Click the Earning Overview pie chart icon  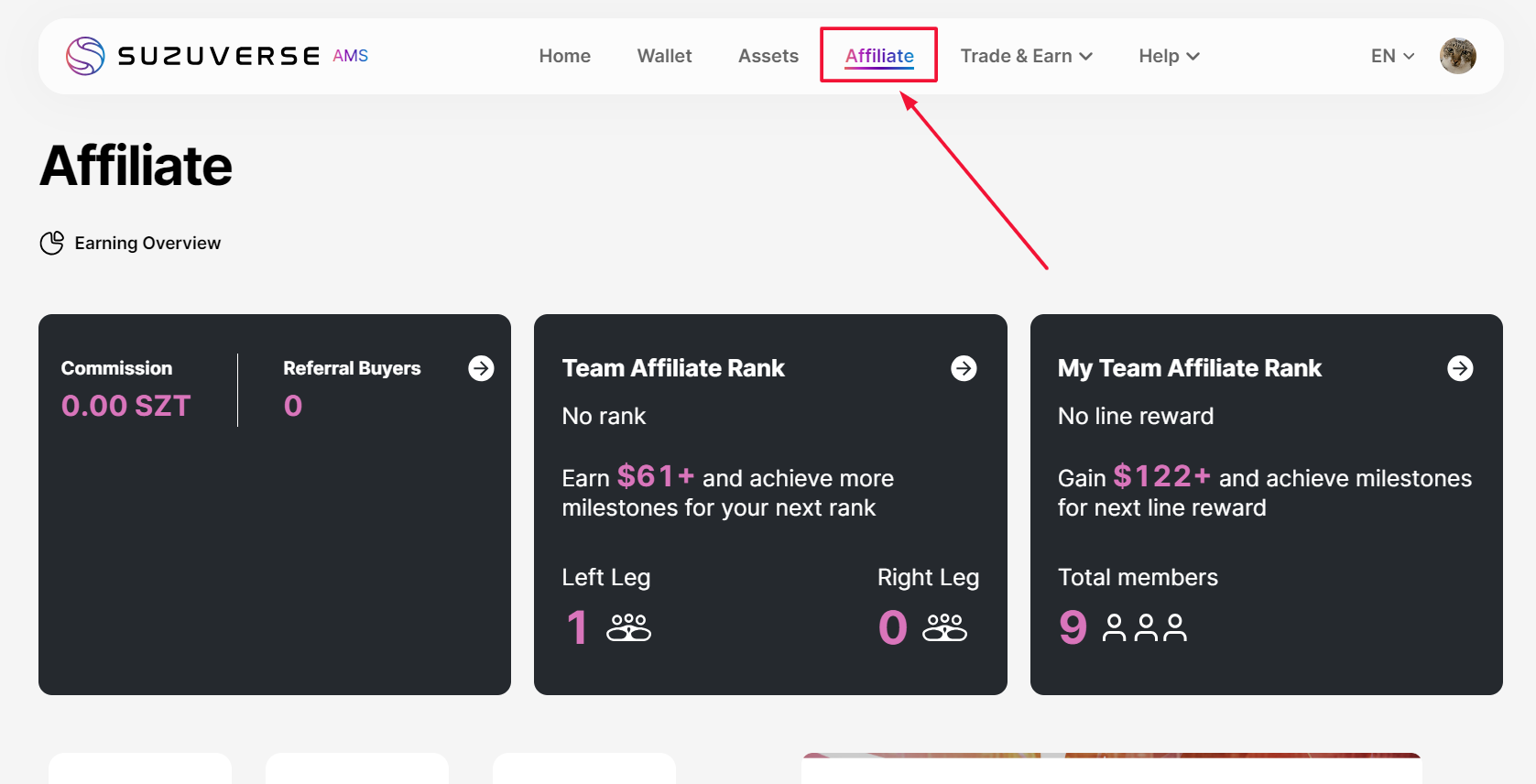(x=52, y=243)
